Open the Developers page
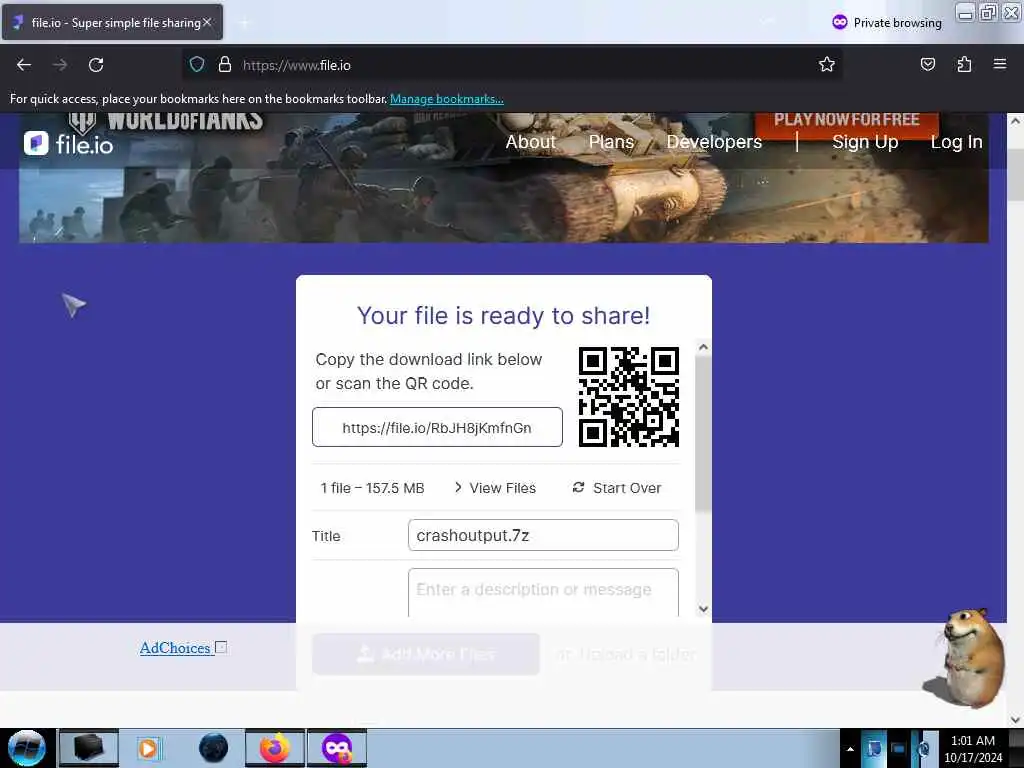This screenshot has width=1024, height=768. tap(714, 142)
